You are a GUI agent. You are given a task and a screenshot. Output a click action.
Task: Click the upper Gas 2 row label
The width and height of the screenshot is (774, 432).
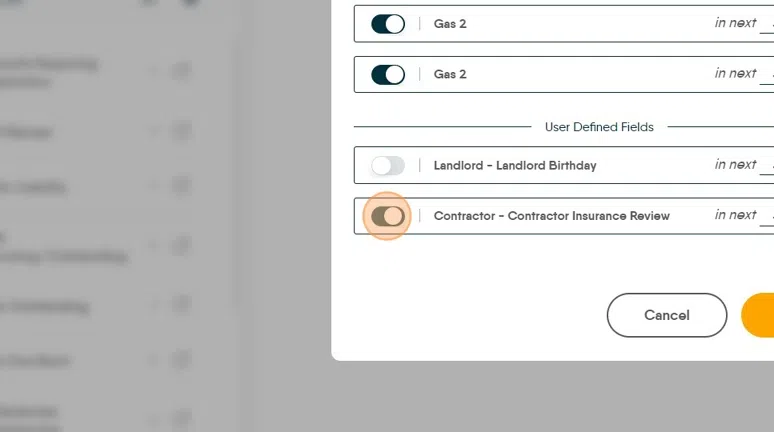pyautogui.click(x=450, y=24)
